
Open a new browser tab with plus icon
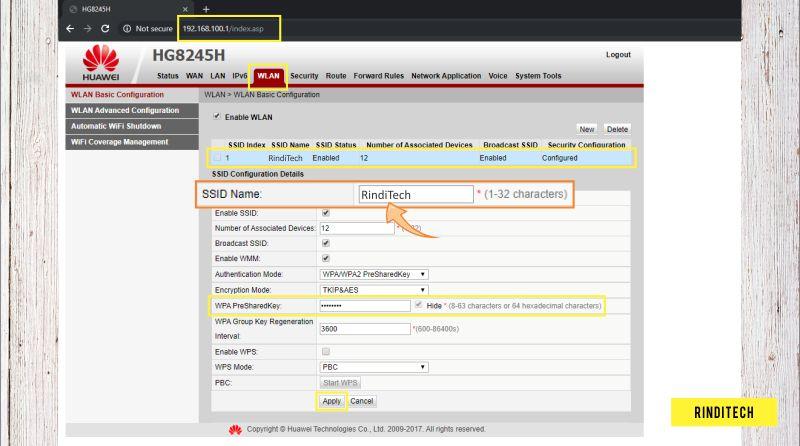click(206, 9)
